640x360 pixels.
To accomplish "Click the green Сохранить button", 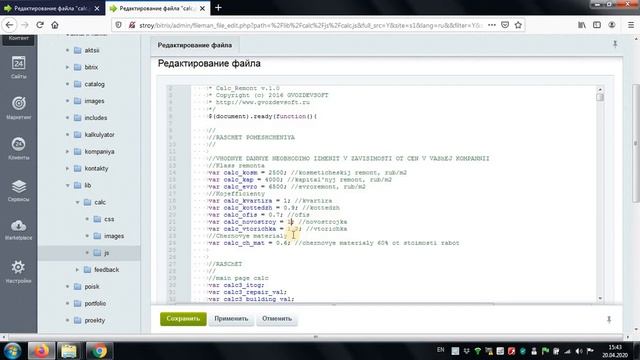I will coord(183,319).
